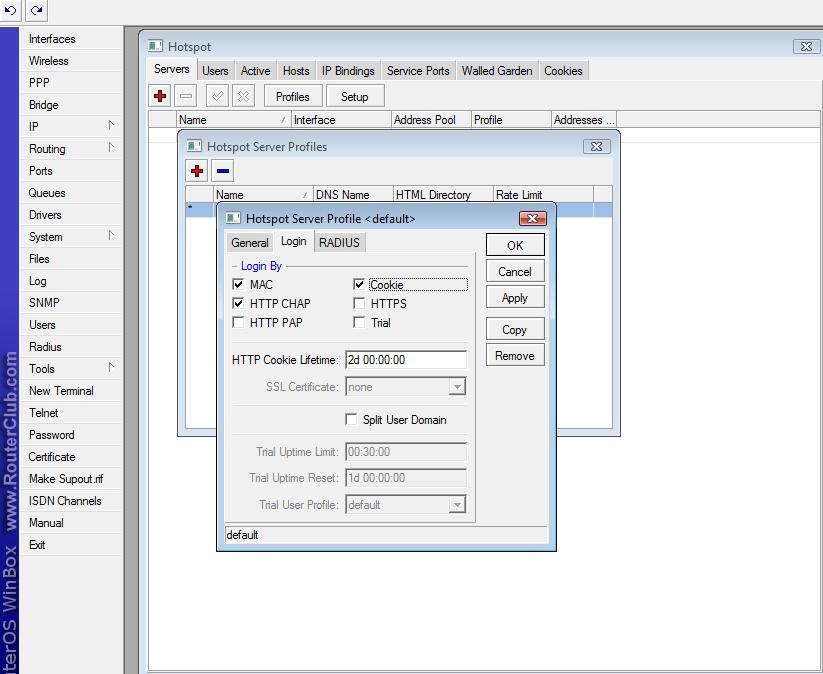Close the Hotspot window

pos(806,46)
